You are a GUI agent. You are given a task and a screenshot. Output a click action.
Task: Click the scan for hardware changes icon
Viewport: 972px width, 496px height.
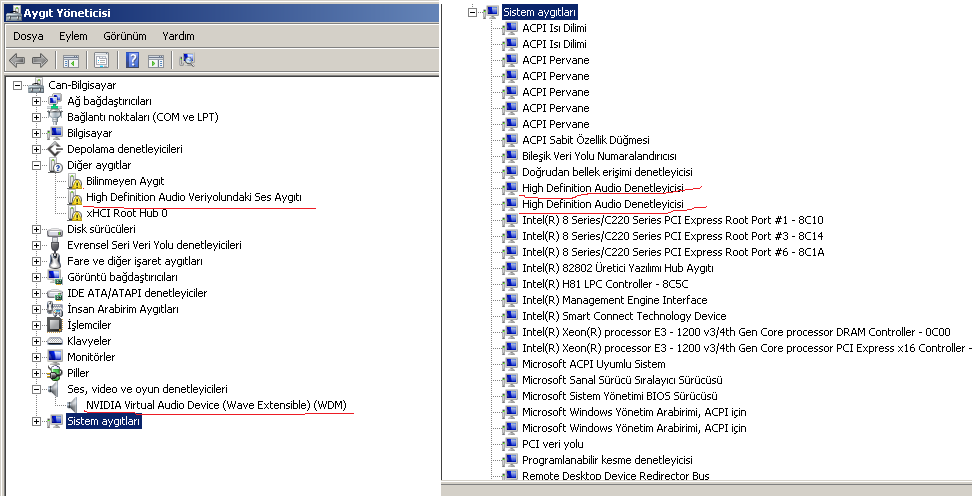point(187,60)
